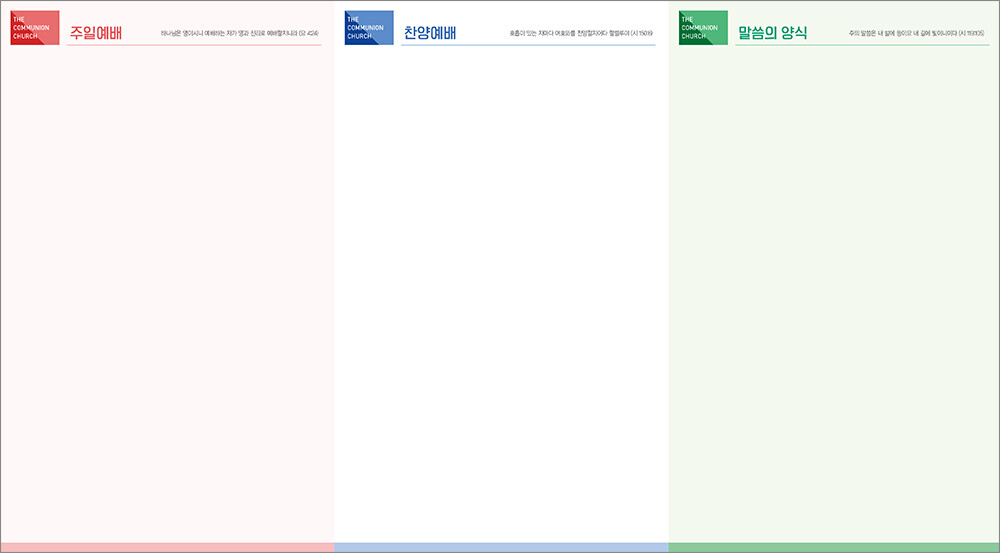Click the green underline beneath 말씀의 양식 header
This screenshot has width=1000, height=553.
tap(862, 45)
